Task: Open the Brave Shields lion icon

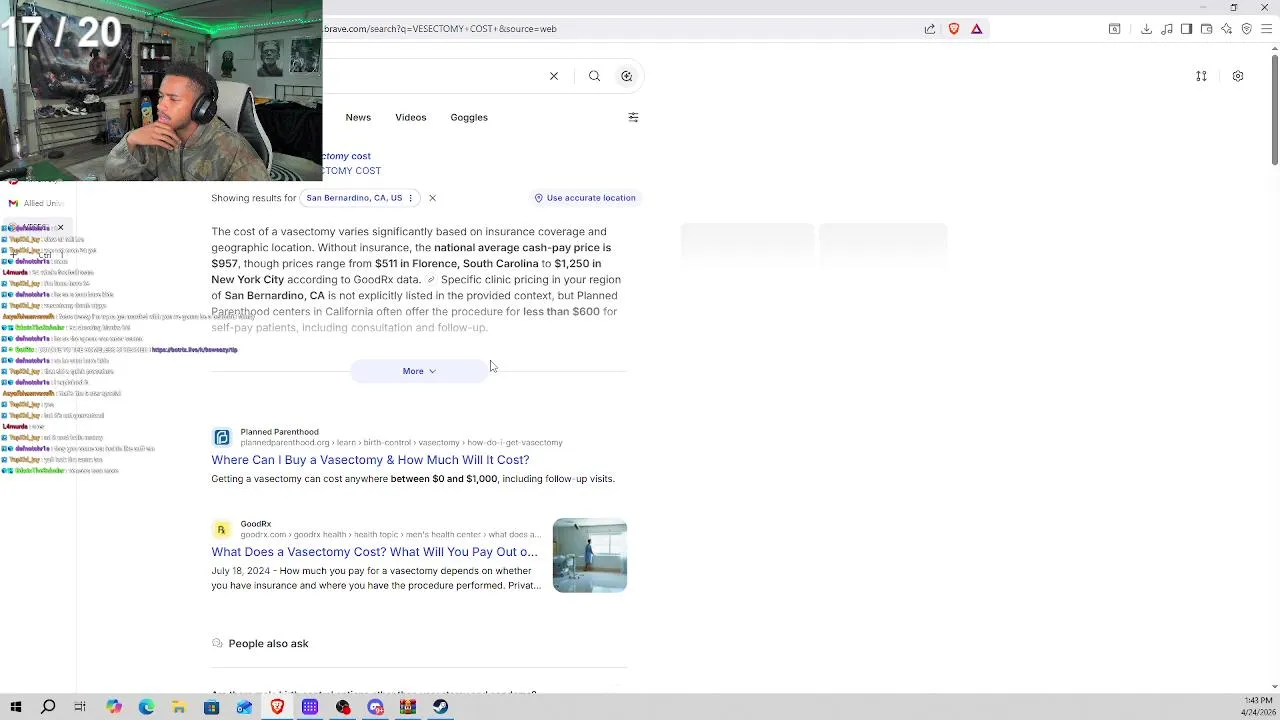Action: tap(954, 29)
